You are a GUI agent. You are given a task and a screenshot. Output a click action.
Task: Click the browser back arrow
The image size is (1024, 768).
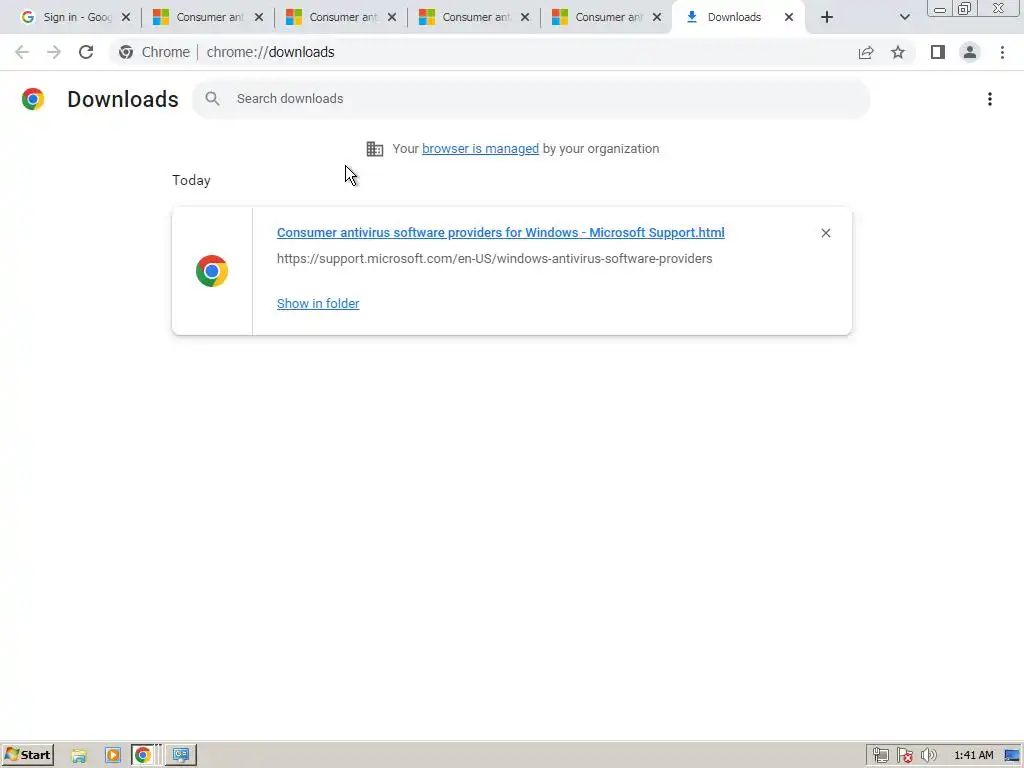22,52
